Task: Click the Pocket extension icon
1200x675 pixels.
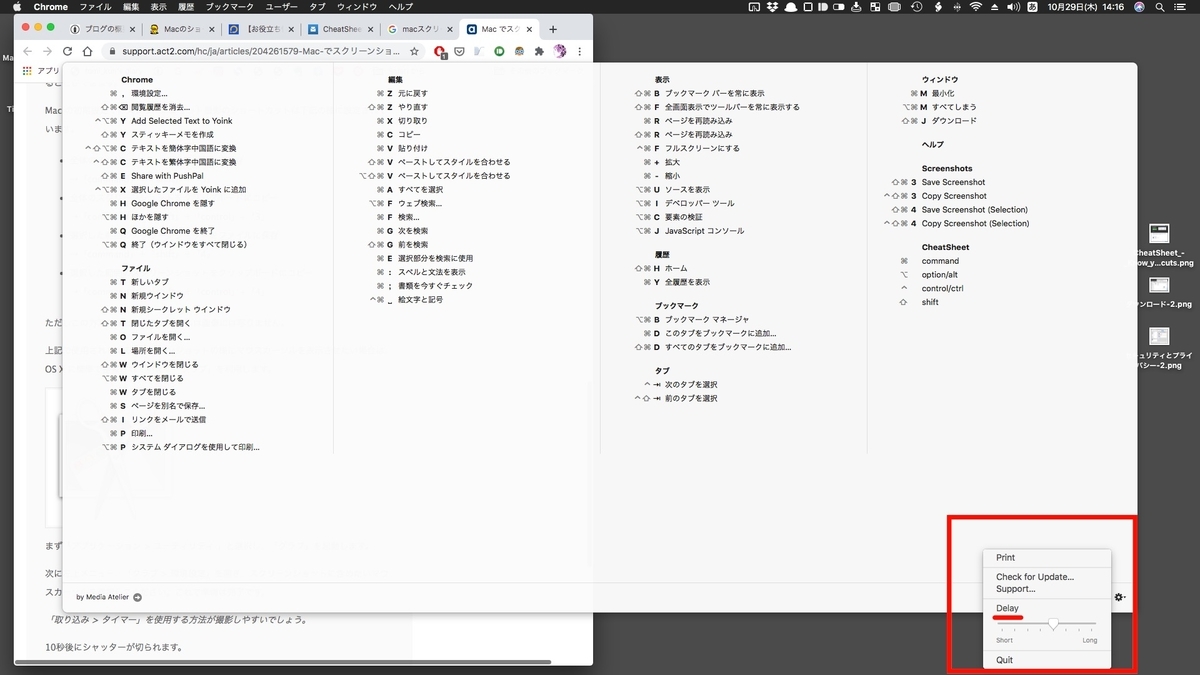Action: click(x=459, y=51)
